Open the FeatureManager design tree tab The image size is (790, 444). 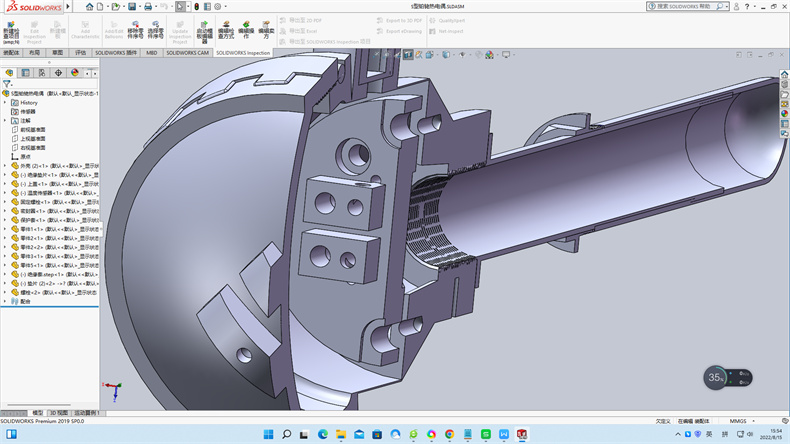pyautogui.click(x=9, y=73)
